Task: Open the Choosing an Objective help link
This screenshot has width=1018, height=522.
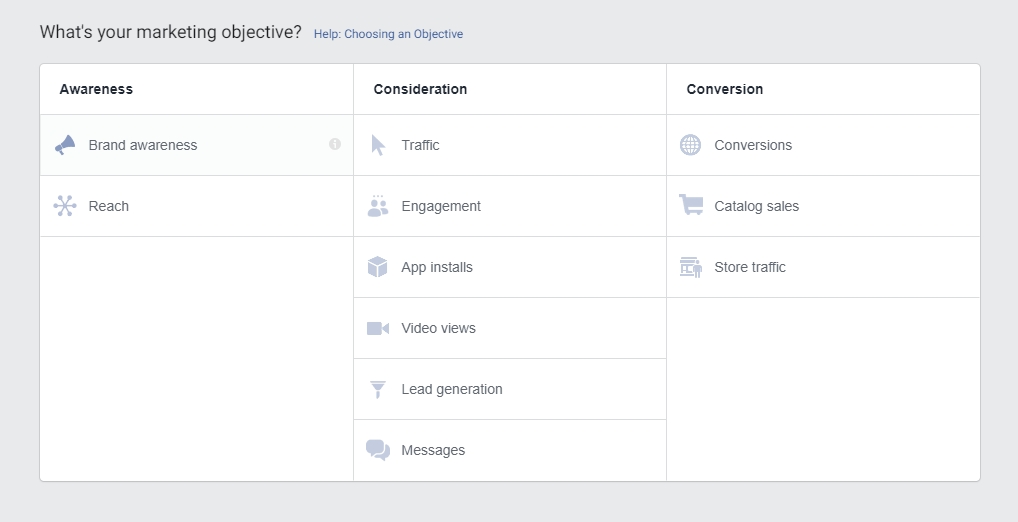Action: click(388, 34)
